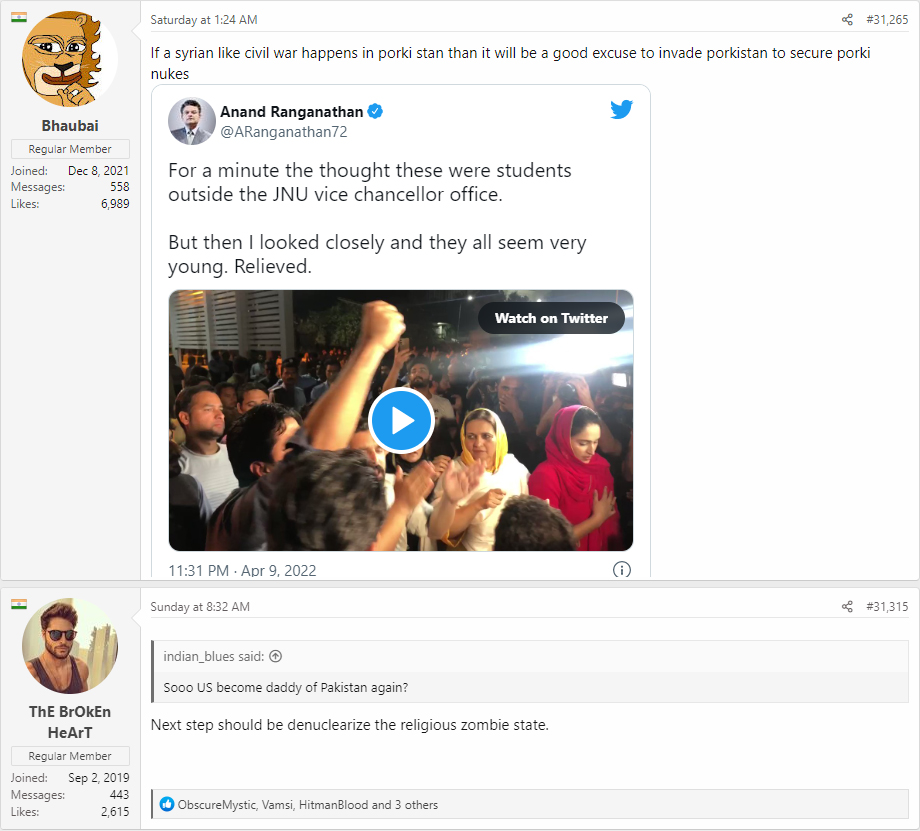Image resolution: width=920 pixels, height=831 pixels.
Task: Click Sunday at 8:32 AM timestamp
Action: click(x=200, y=607)
